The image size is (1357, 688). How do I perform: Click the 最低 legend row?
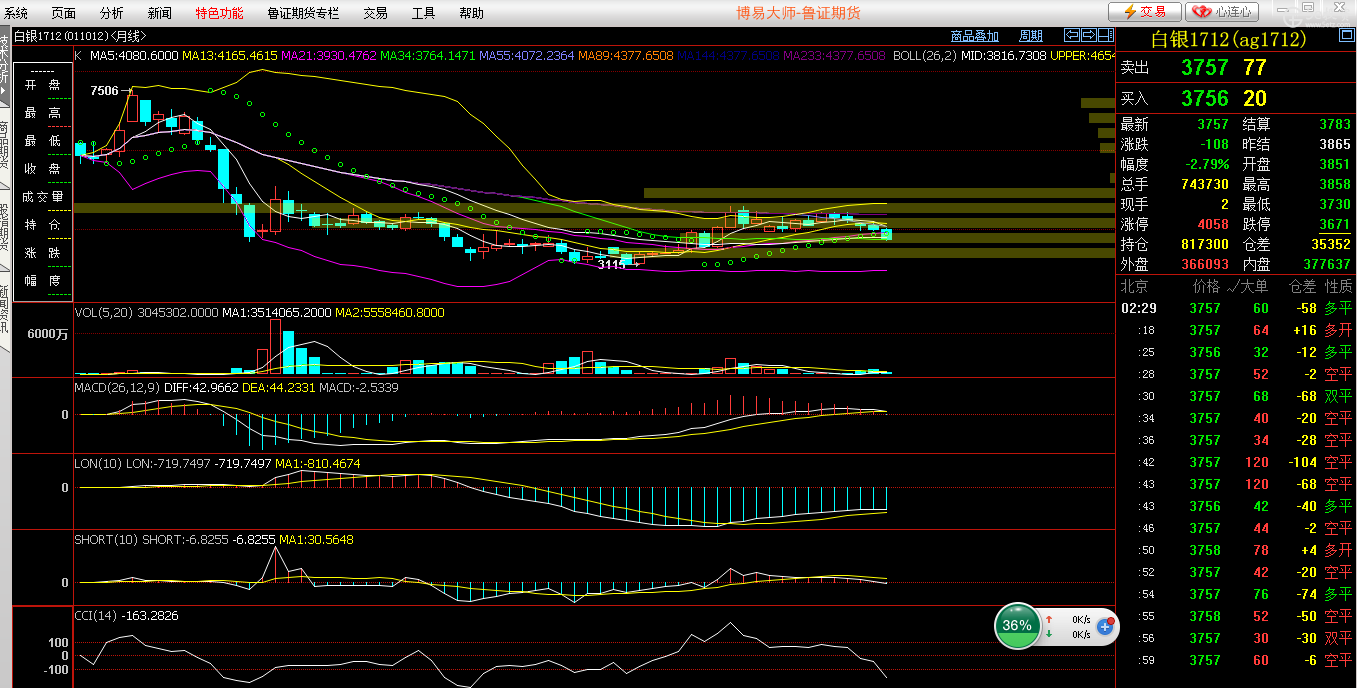click(x=42, y=141)
